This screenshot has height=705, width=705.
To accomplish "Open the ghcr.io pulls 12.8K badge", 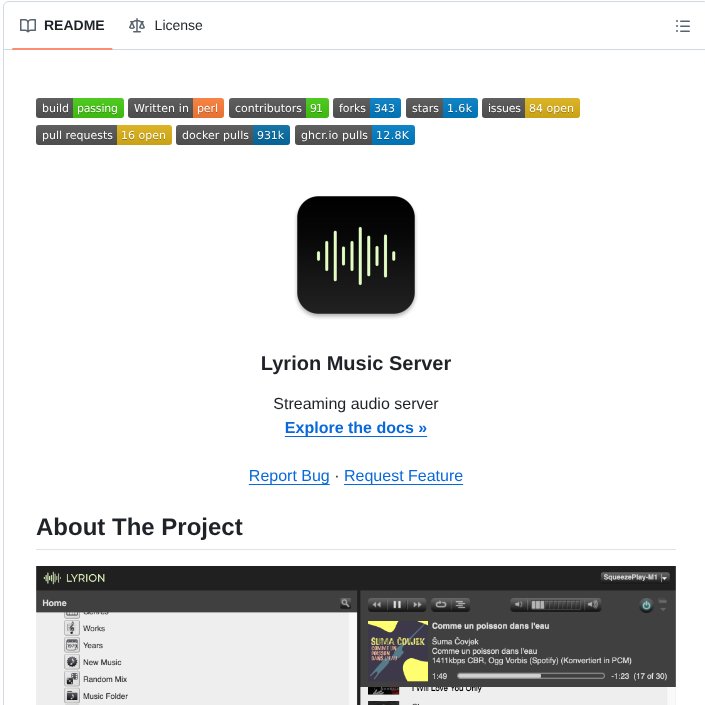I will pyautogui.click(x=355, y=135).
